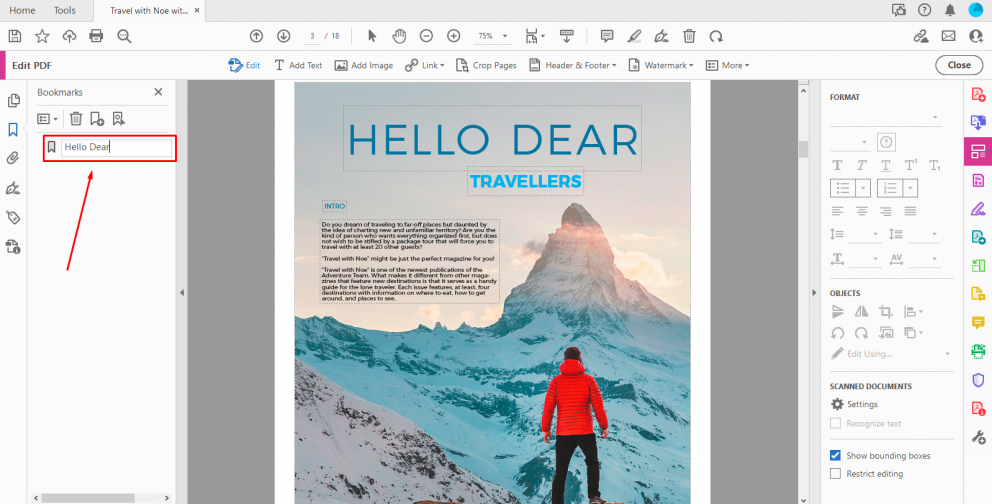
Task: Open page thumbnails panel icon
Action: [13, 101]
